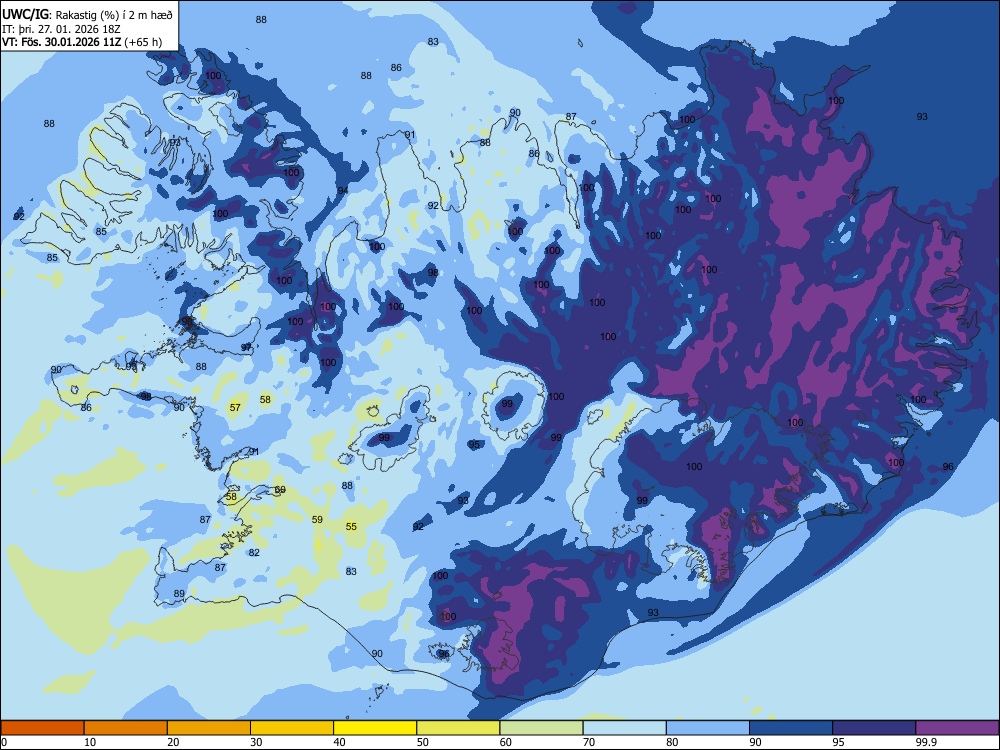This screenshot has width=1000, height=750.
Task: Select the '40' legend tick label
Action: tap(339, 742)
